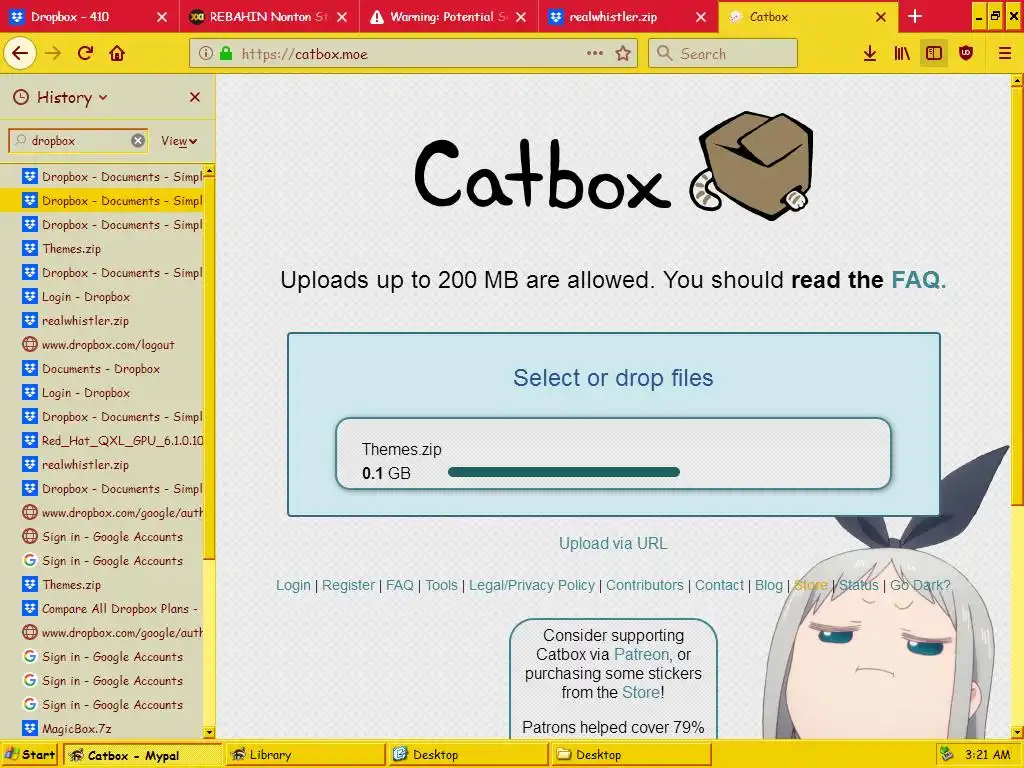The image size is (1024, 768).
Task: Open the View sort dropdown
Action: click(179, 141)
